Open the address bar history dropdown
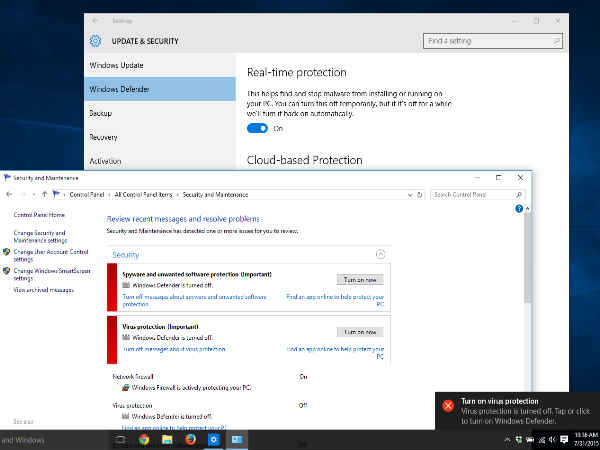Screen dimensions: 600x450 tap(410, 195)
